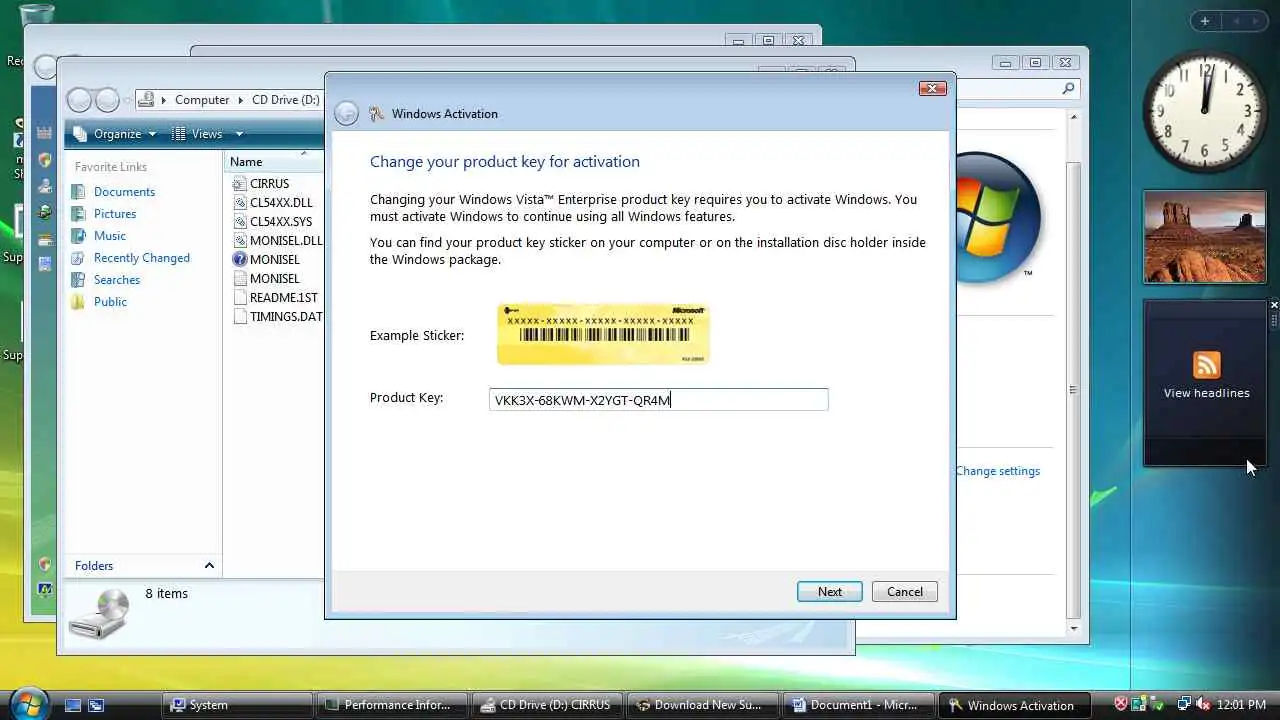Click the Show Desktop quick launch icon
The width and height of the screenshot is (1280, 720).
(x=73, y=705)
